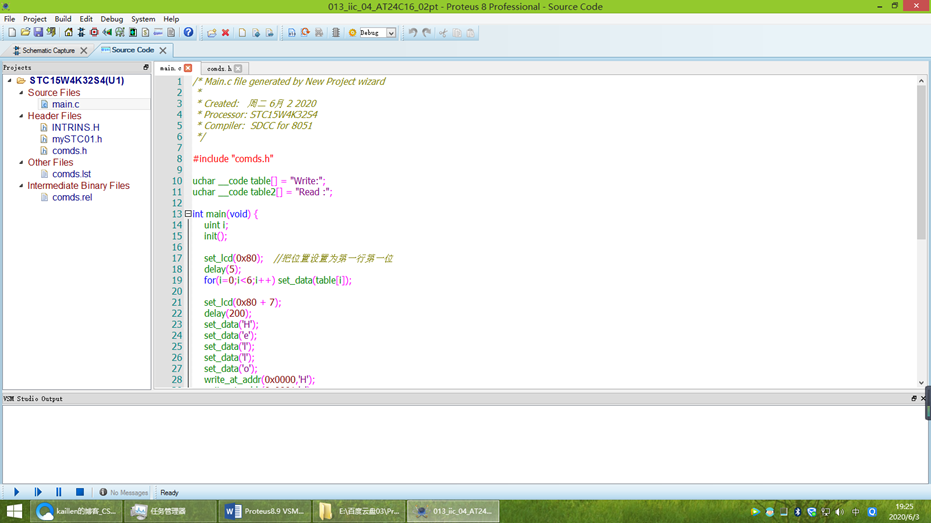Start the simulation with the Play button
Screen dimensions: 931x524
click(x=17, y=492)
